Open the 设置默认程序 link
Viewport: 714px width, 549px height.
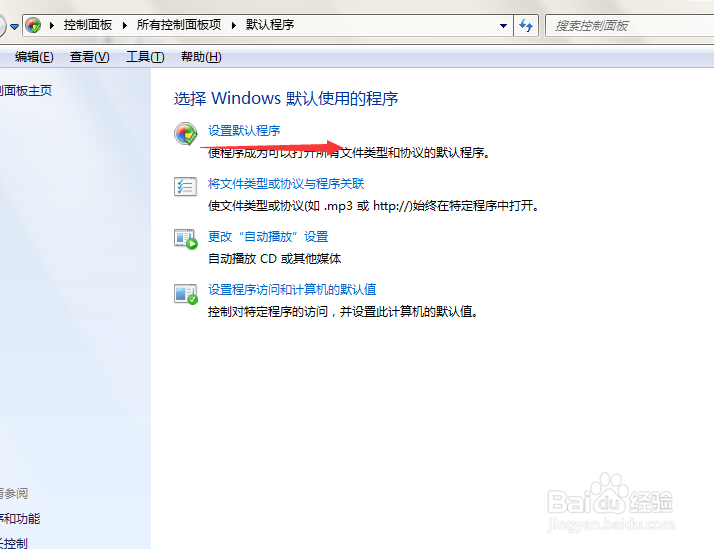click(x=244, y=131)
